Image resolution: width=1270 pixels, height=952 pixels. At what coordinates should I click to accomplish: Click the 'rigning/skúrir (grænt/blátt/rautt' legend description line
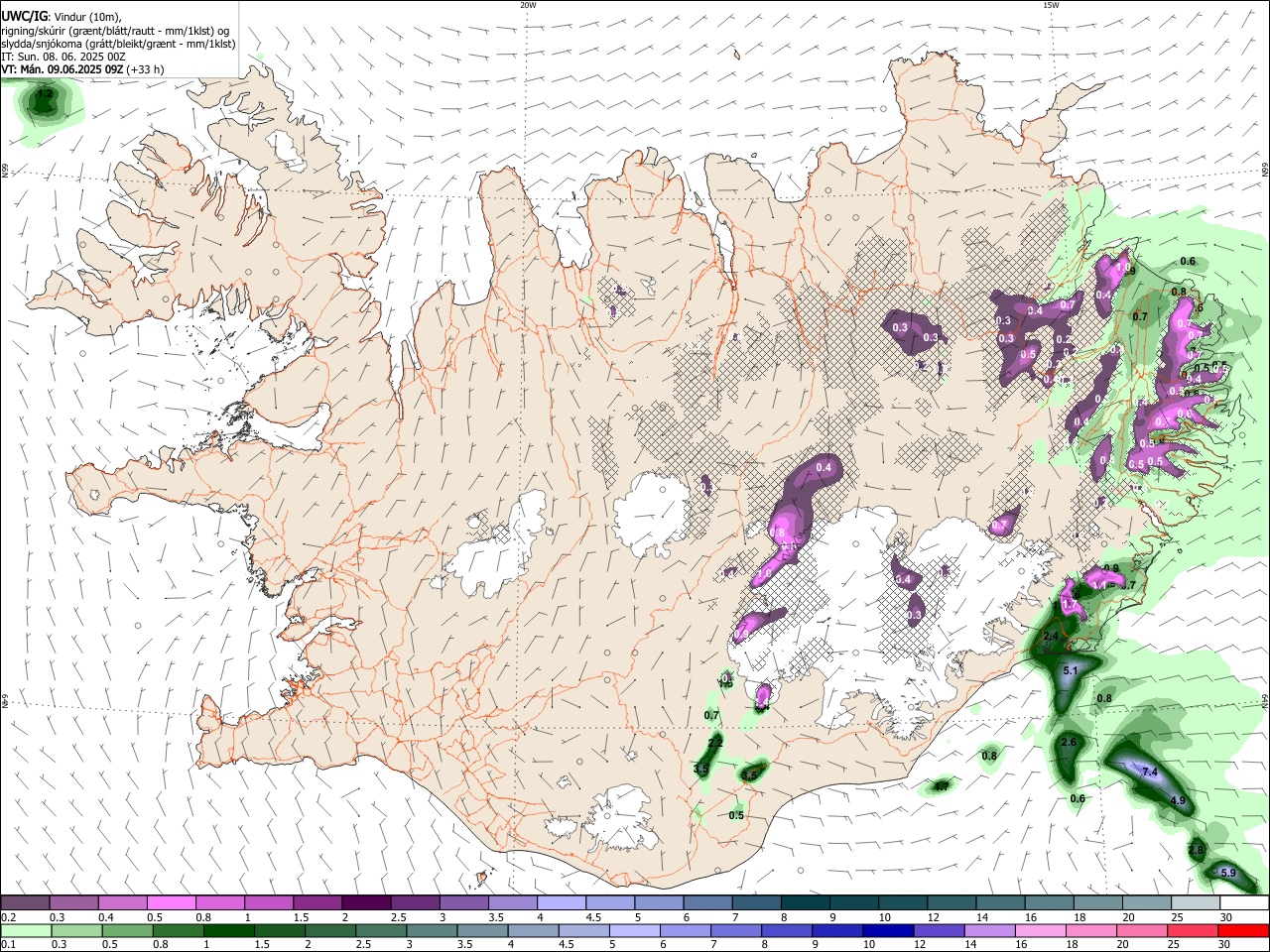pyautogui.click(x=116, y=30)
